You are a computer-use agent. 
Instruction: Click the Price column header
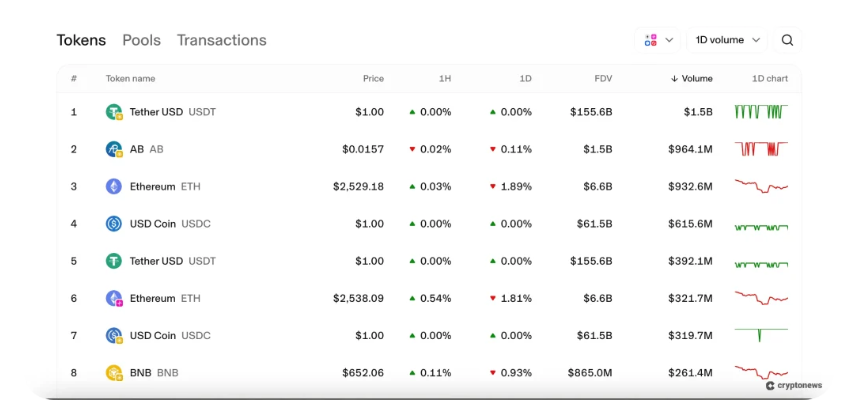pos(373,79)
